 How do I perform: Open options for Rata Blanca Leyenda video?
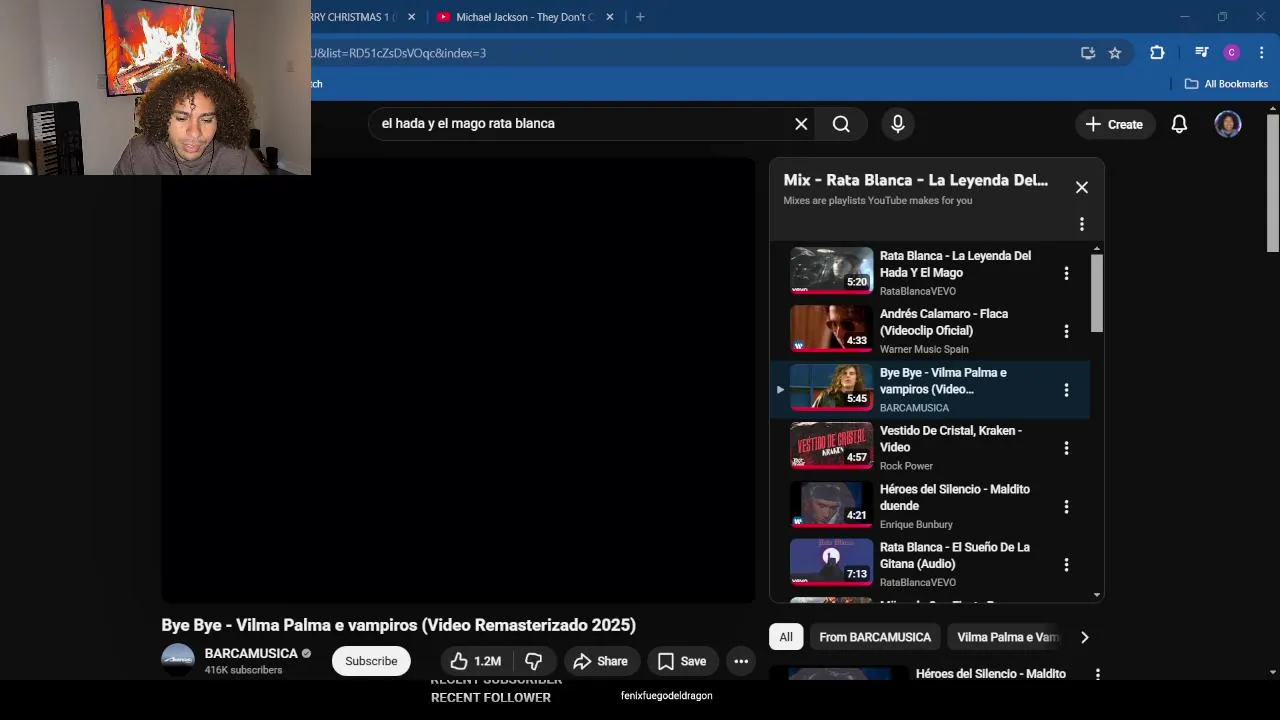(1066, 273)
